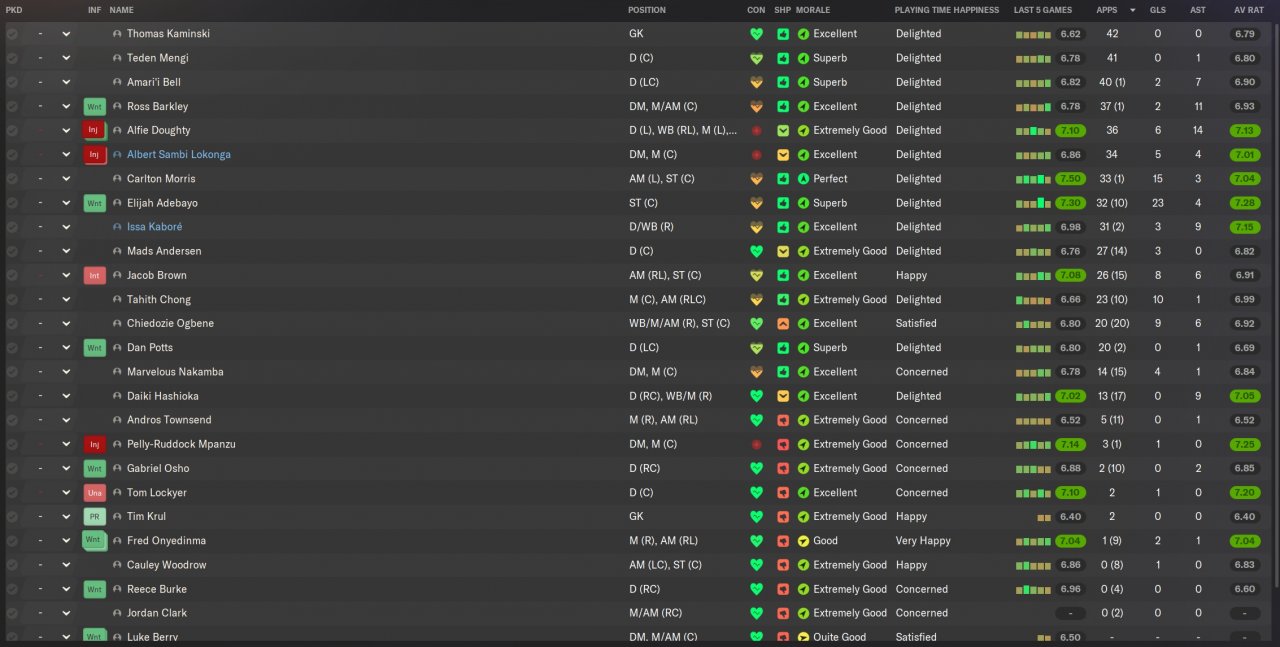Tick the picked circle for Tim Krul

12,516
